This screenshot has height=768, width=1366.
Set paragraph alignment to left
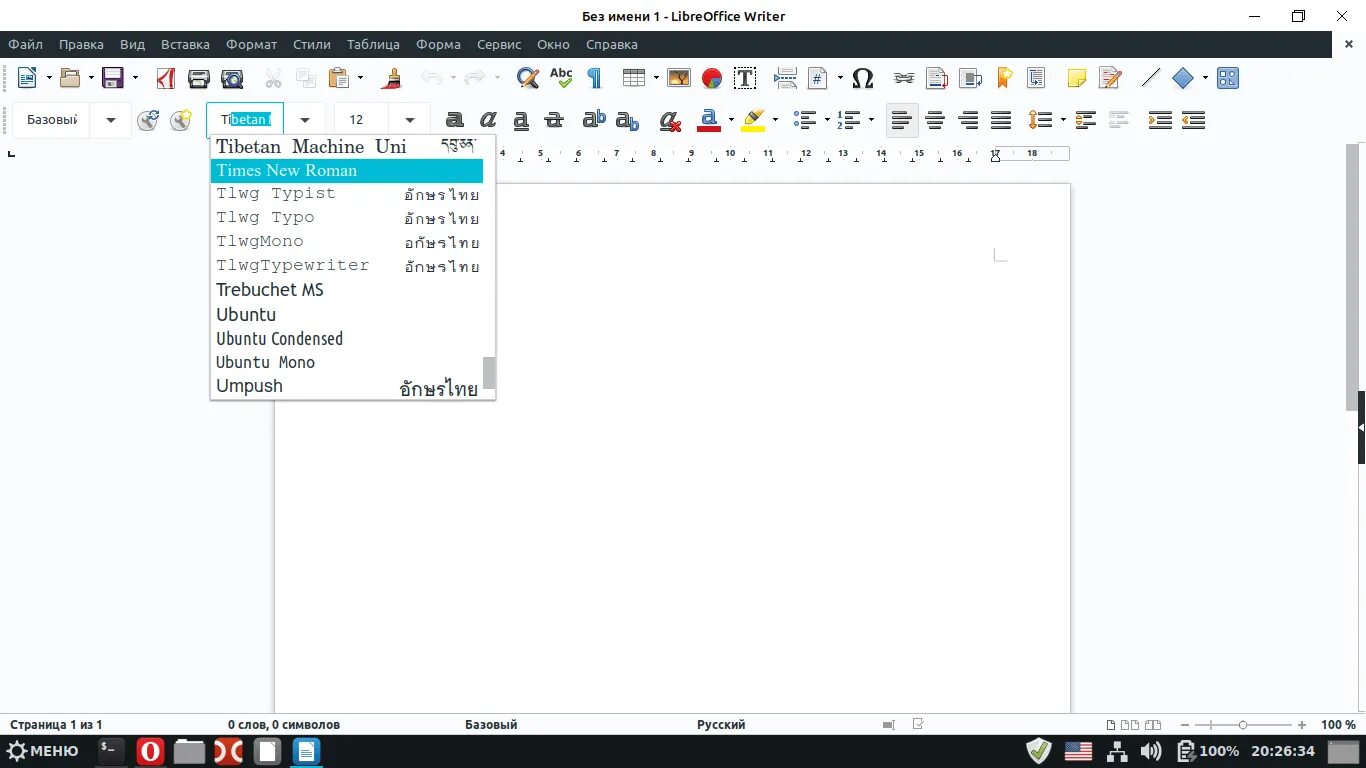pos(902,121)
